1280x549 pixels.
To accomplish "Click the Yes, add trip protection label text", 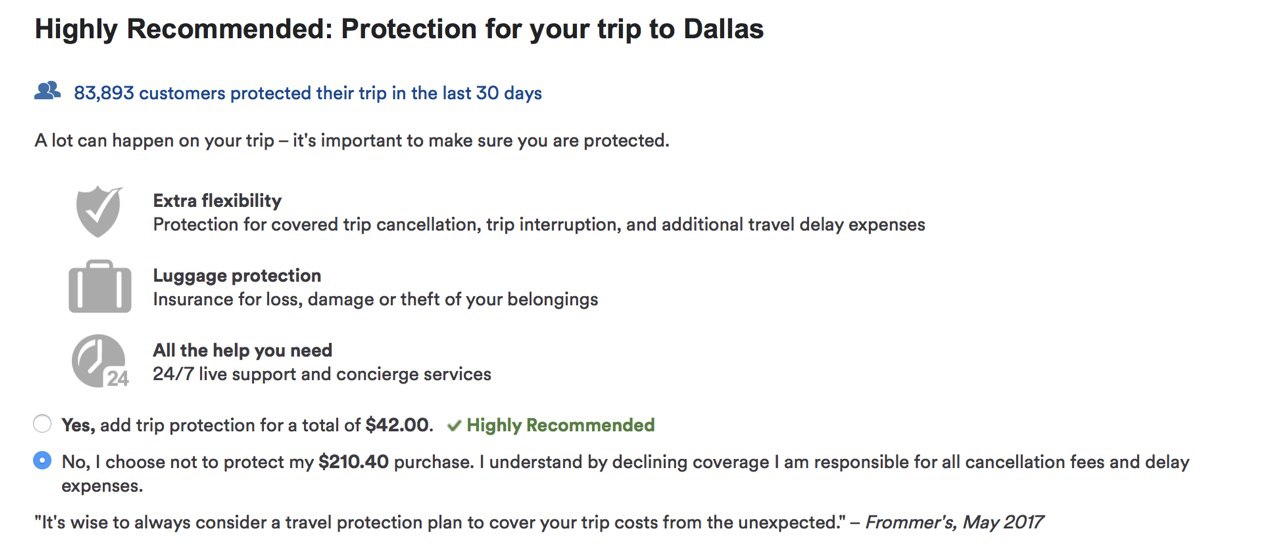I will (247, 425).
